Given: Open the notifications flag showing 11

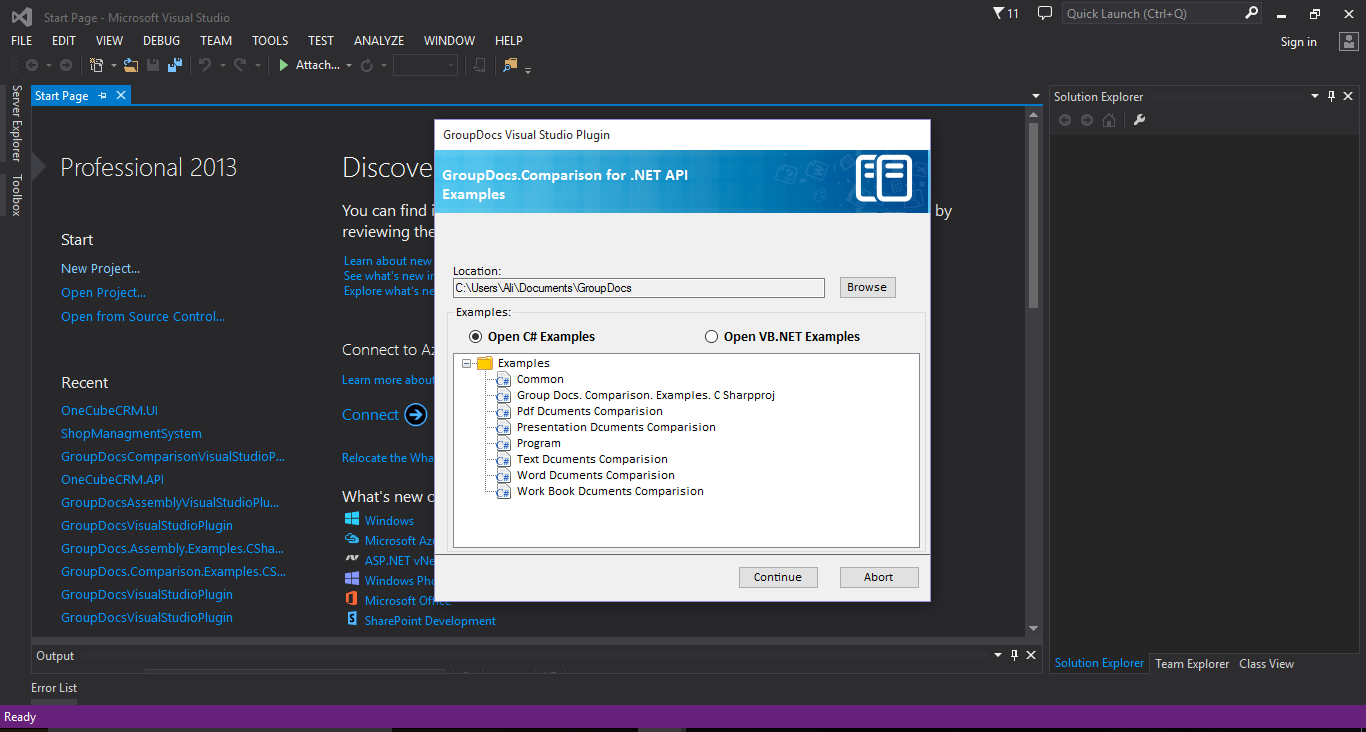Looking at the screenshot, I should tap(1006, 13).
